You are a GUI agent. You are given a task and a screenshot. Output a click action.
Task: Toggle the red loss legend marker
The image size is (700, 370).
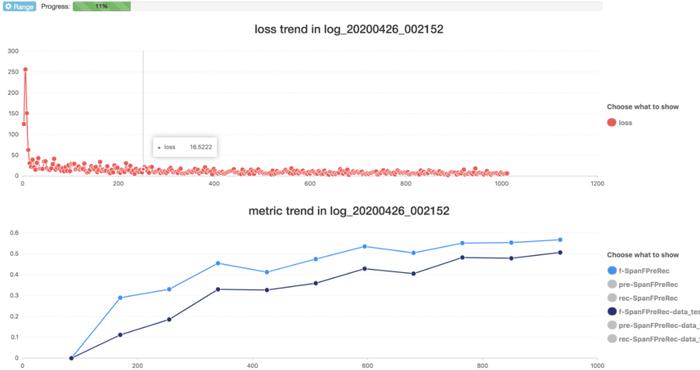click(x=612, y=122)
